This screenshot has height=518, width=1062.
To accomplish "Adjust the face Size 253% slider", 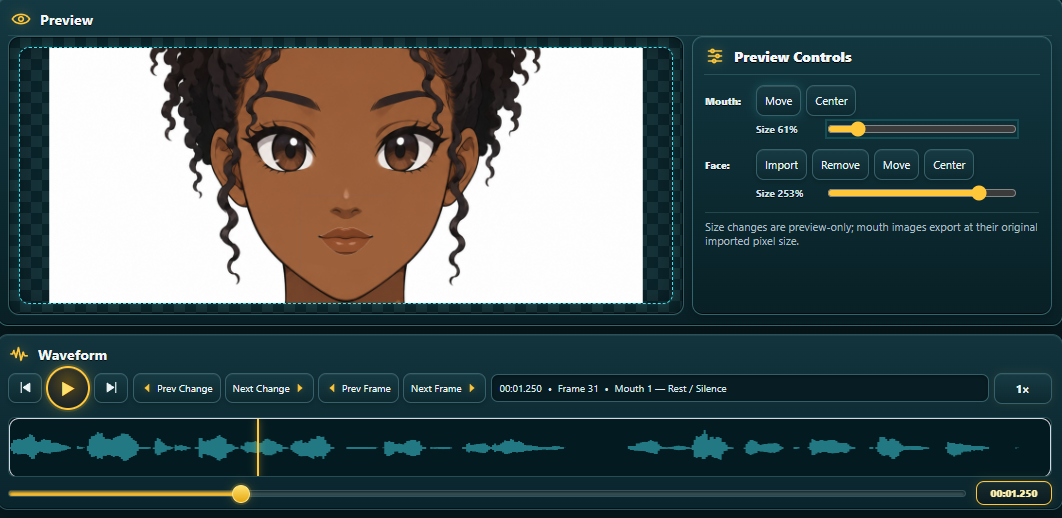I will click(922, 193).
